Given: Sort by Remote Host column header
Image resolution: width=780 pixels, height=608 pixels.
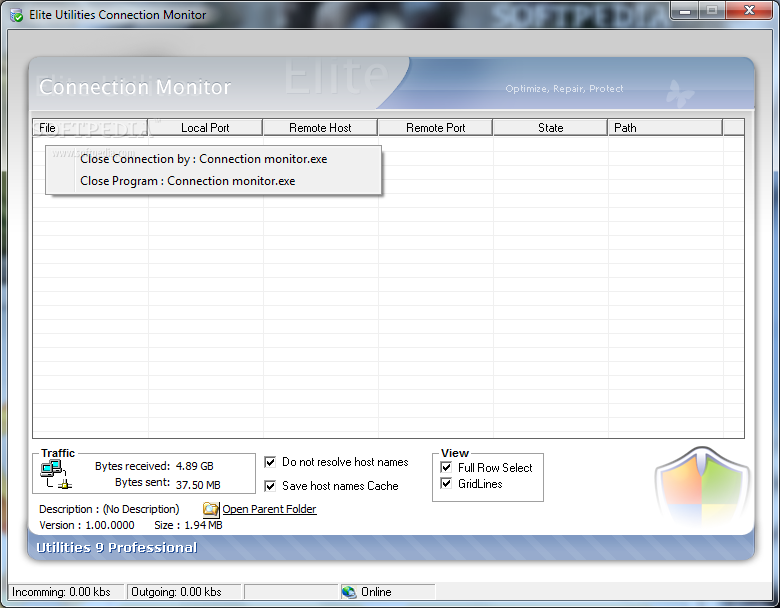Looking at the screenshot, I should pos(320,127).
